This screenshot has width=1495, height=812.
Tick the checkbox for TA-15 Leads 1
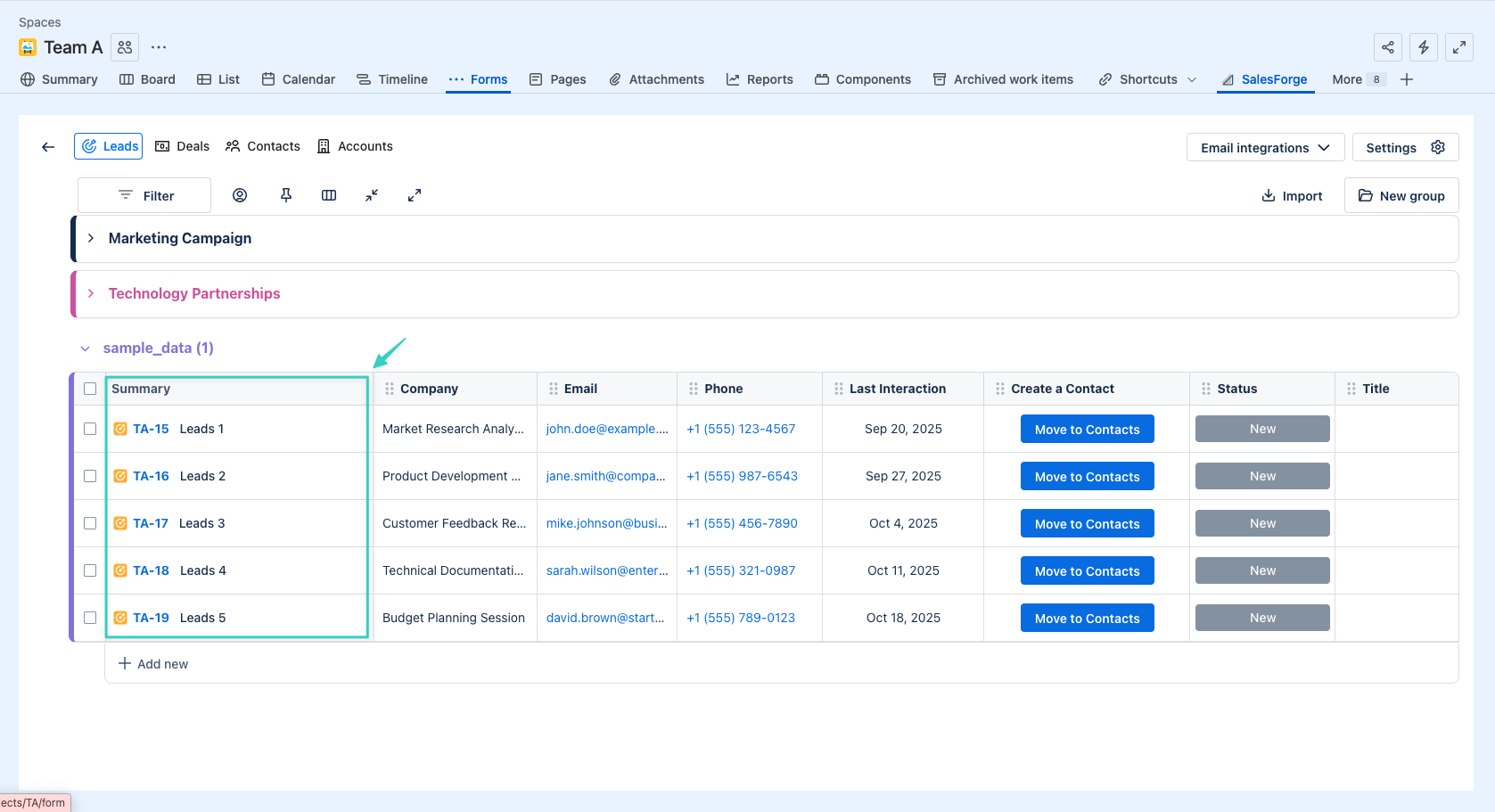(90, 429)
